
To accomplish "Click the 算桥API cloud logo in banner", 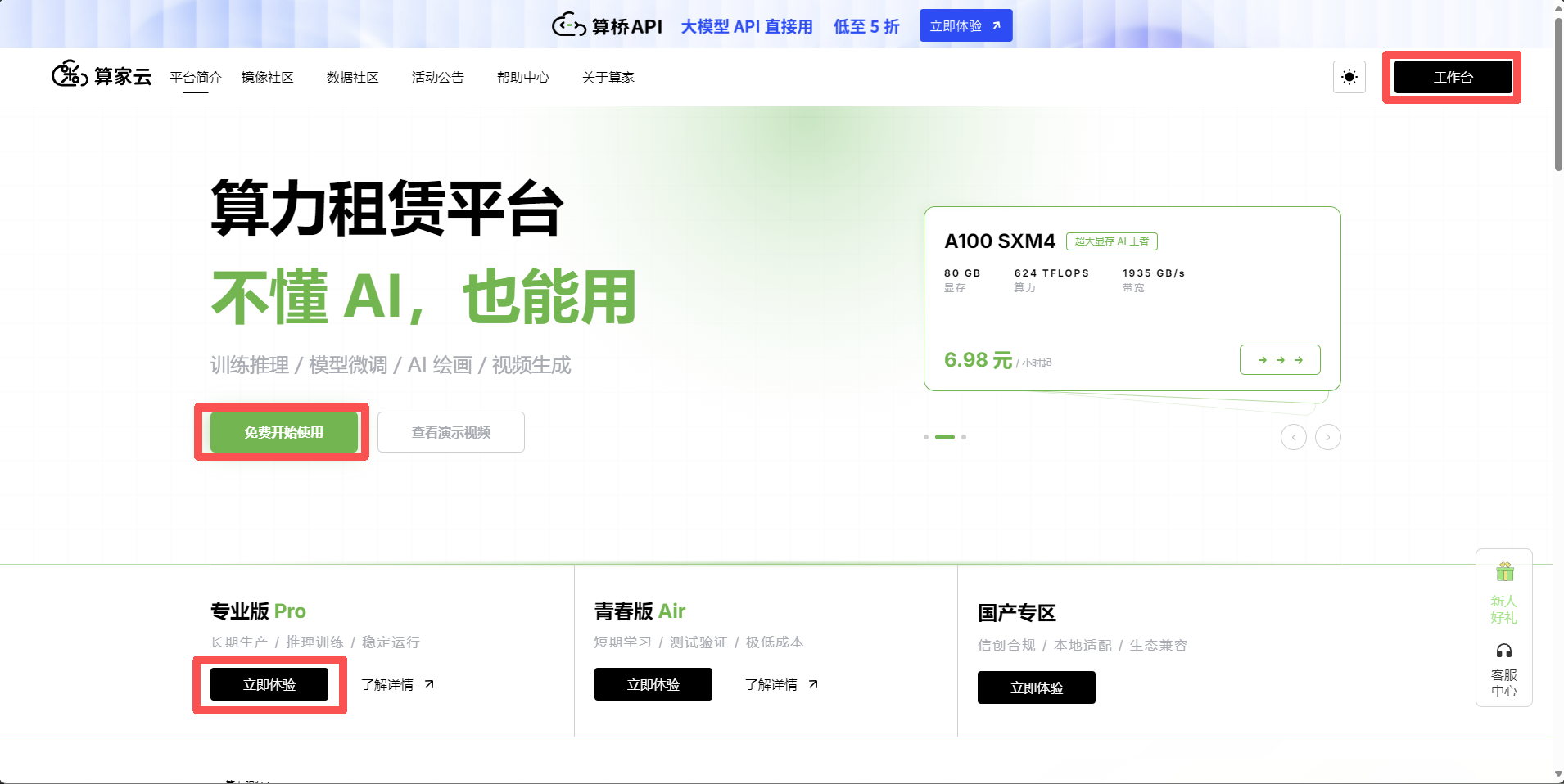I will 608,25.
